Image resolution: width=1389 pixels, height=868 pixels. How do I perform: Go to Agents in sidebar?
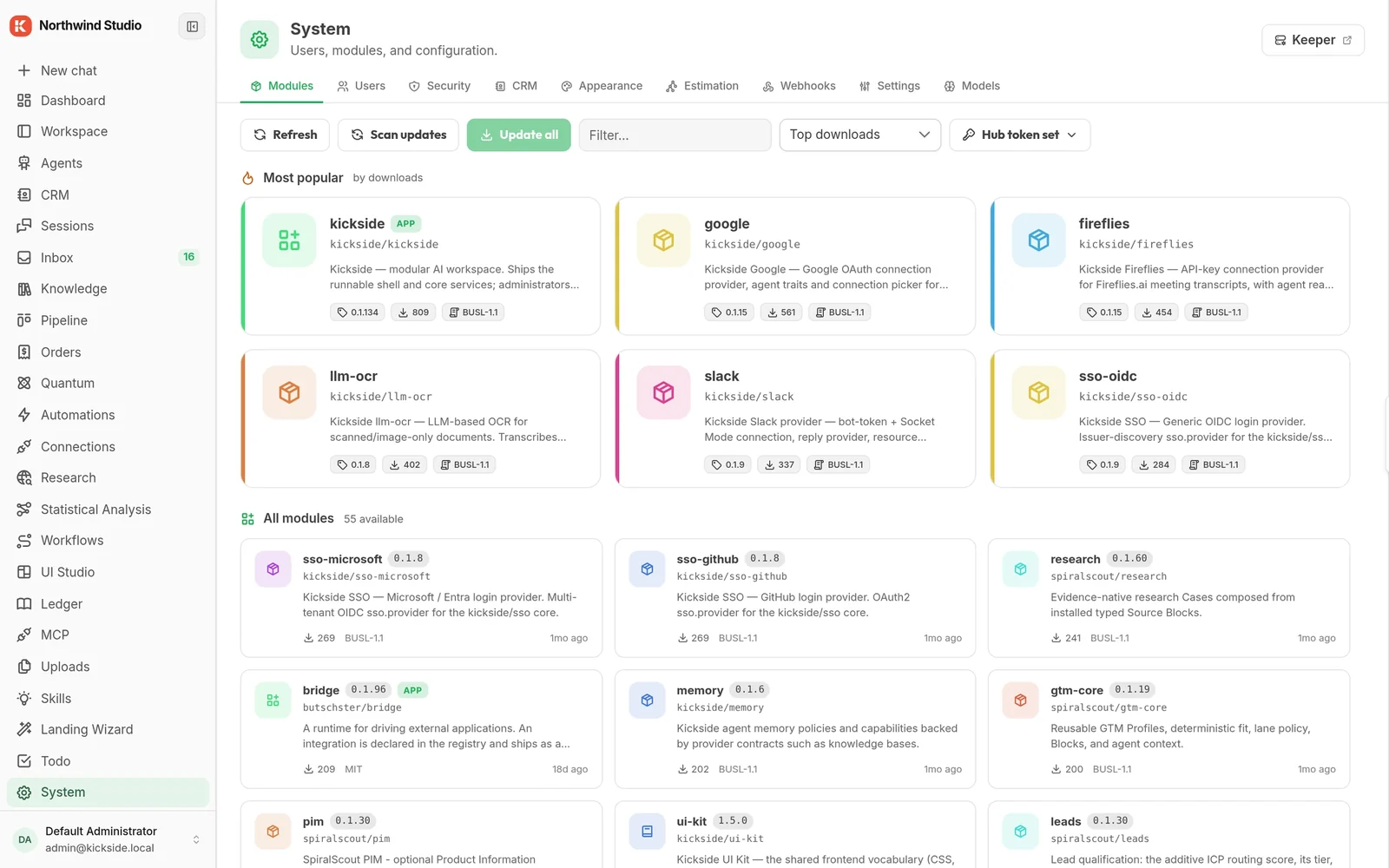tap(108, 163)
